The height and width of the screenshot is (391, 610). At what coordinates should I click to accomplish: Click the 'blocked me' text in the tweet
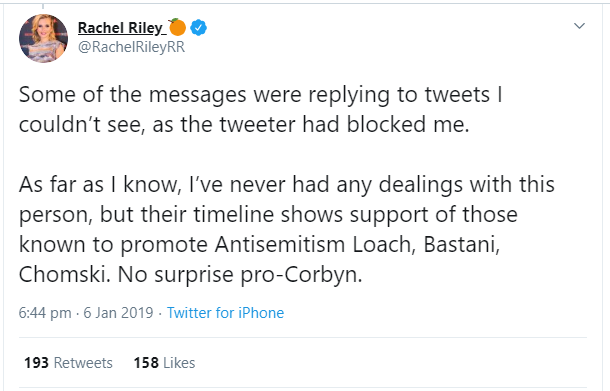(408, 124)
